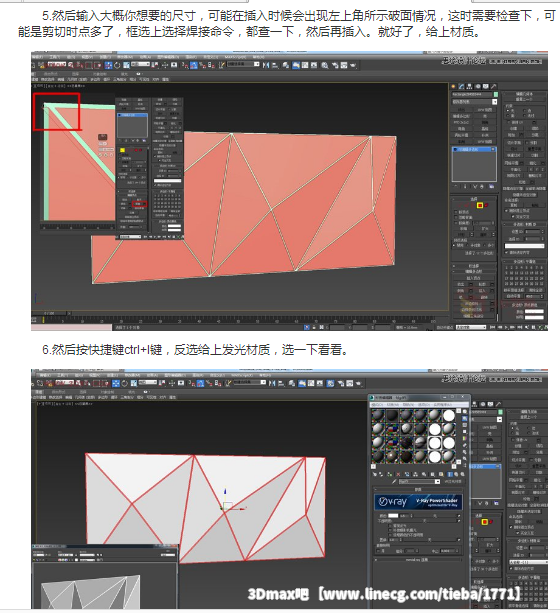Collapse the Edit Polygons rollout in first screenshot
This screenshot has height=613, width=560.
click(474, 272)
